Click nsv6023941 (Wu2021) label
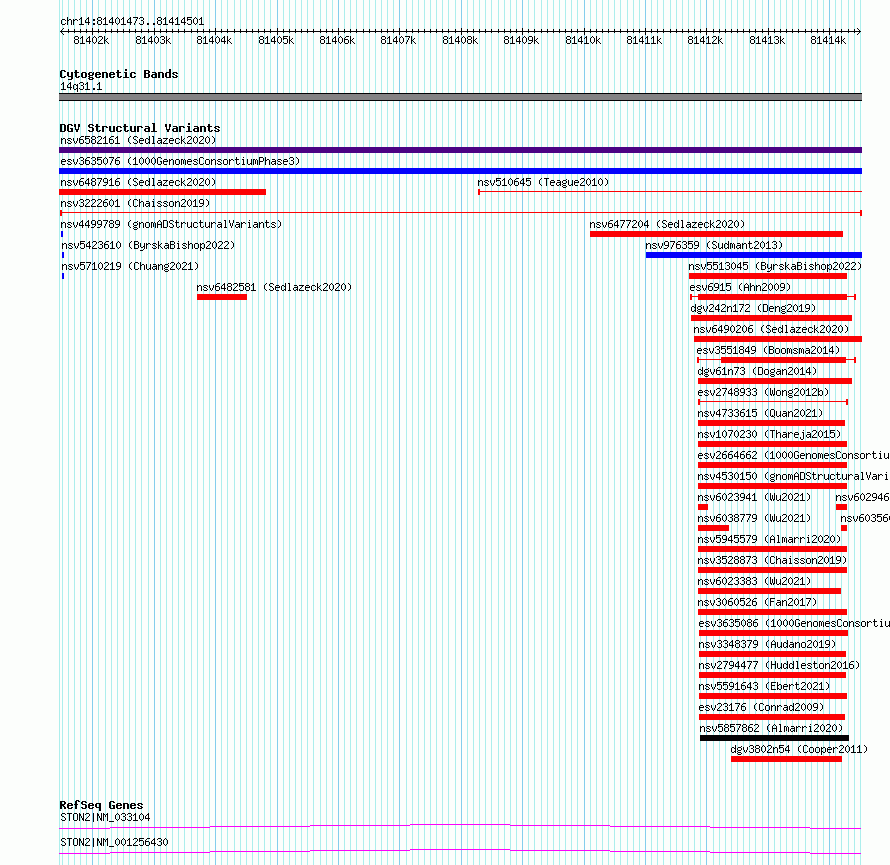 (x=754, y=497)
